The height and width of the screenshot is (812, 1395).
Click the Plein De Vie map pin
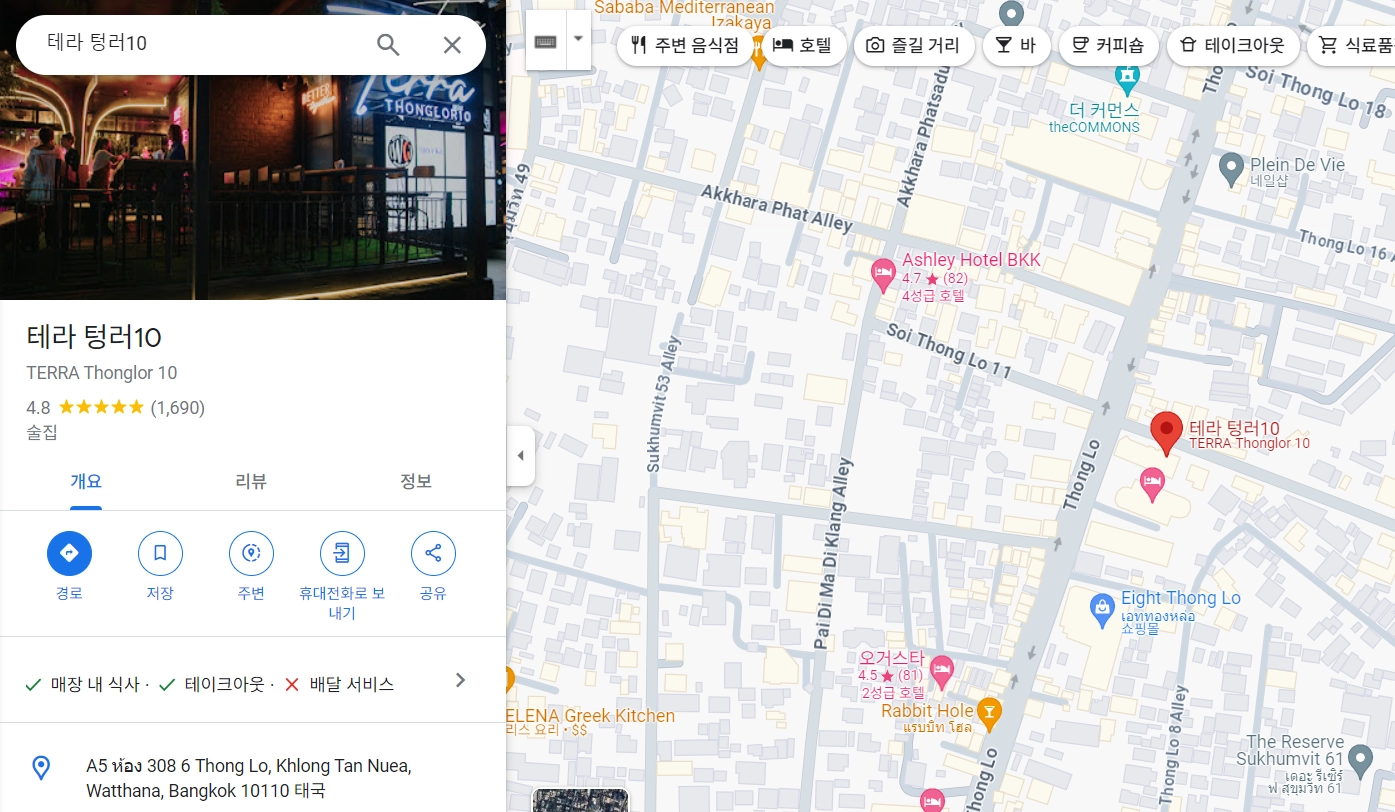(x=1232, y=169)
